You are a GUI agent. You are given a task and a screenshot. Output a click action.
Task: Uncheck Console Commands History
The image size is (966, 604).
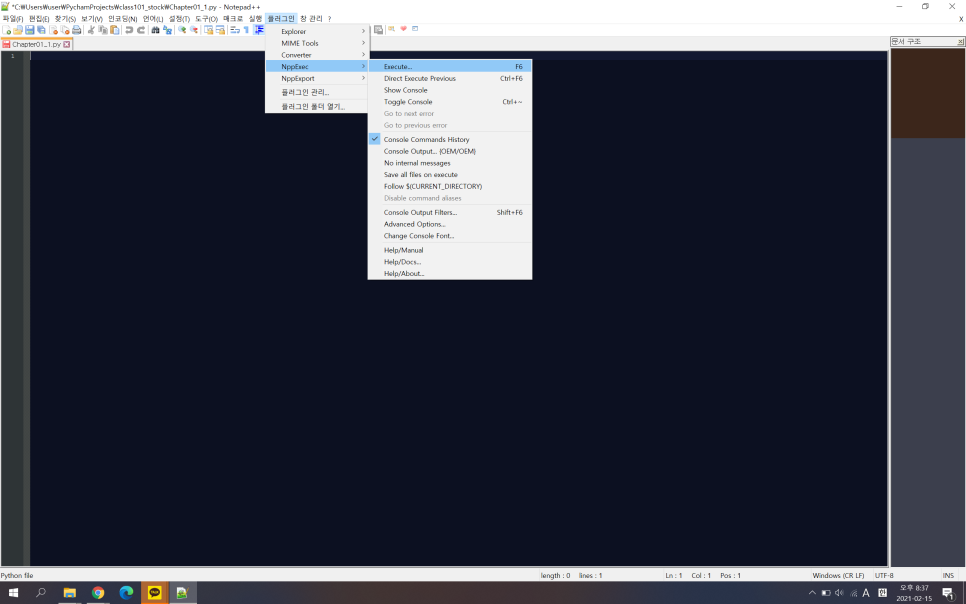click(450, 139)
